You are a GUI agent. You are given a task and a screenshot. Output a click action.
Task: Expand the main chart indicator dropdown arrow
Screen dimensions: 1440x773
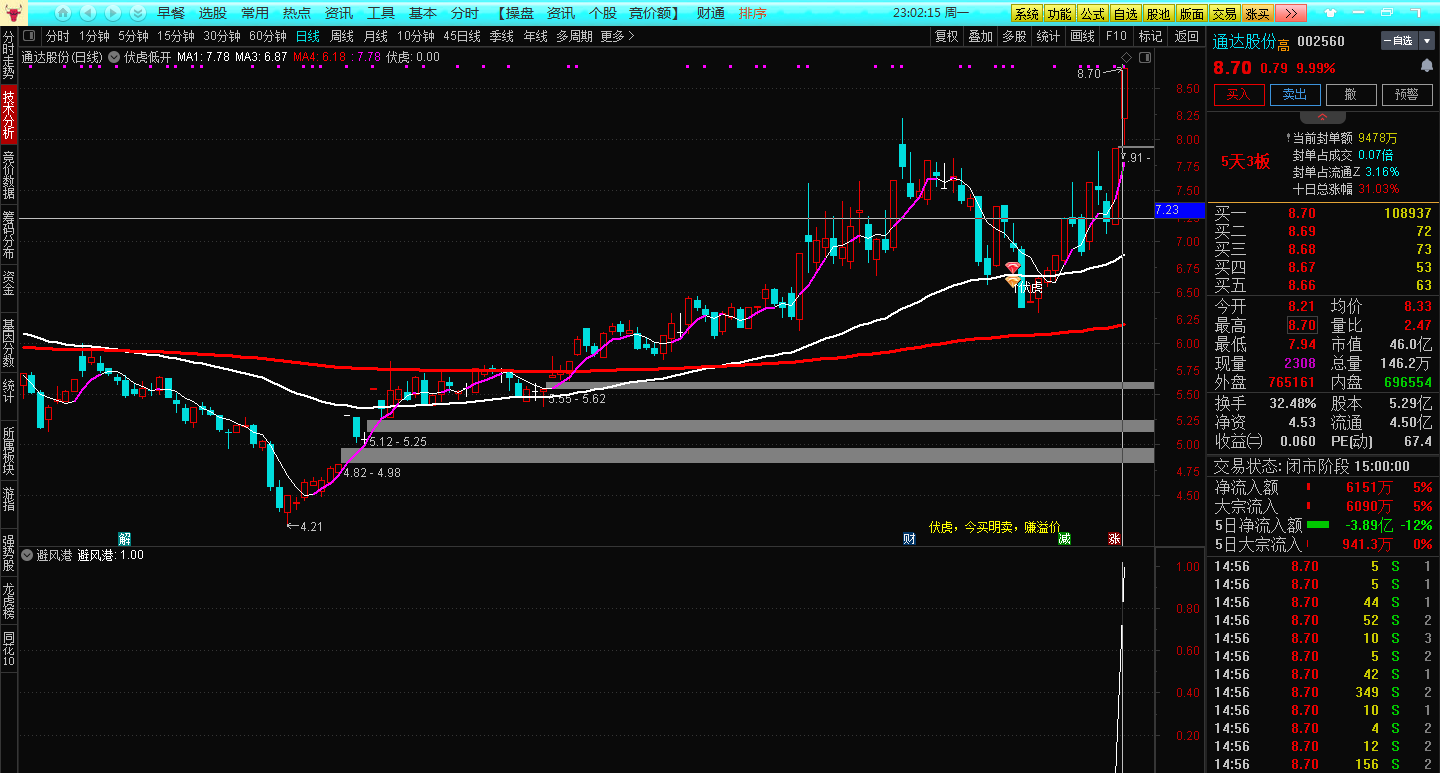coord(113,57)
